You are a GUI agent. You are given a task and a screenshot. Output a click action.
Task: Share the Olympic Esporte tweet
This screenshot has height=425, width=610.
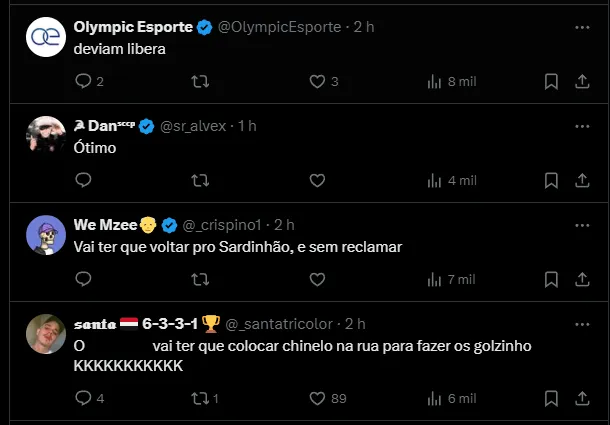point(582,82)
